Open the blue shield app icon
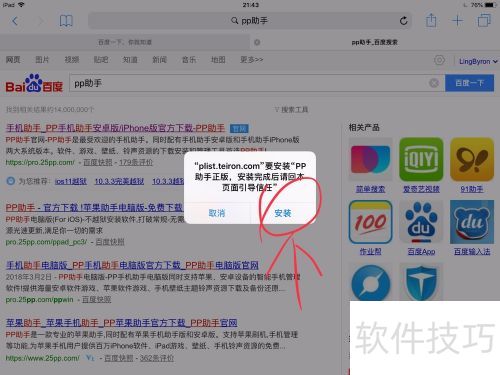 pos(421,282)
